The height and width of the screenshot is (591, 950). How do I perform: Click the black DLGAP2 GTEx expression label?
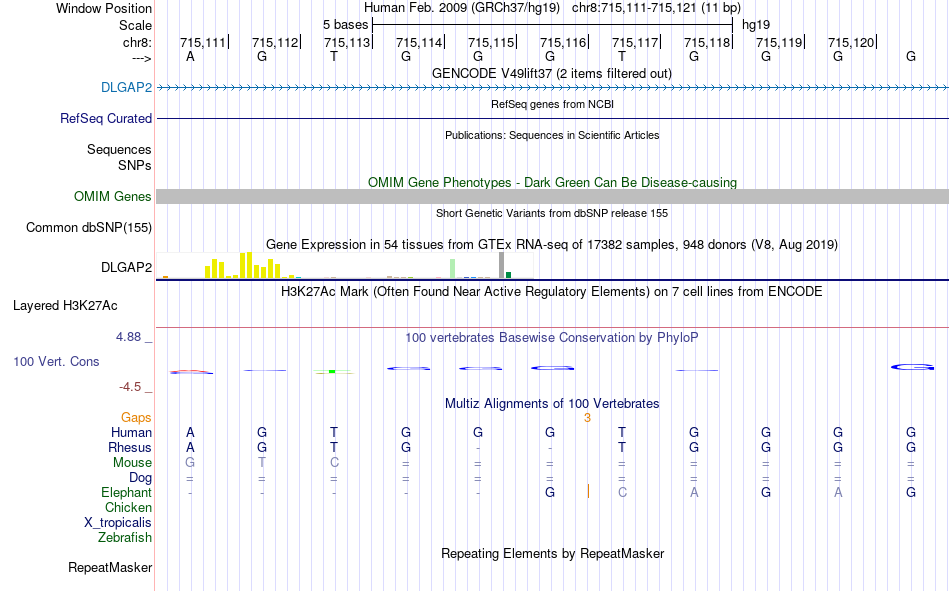point(126,267)
